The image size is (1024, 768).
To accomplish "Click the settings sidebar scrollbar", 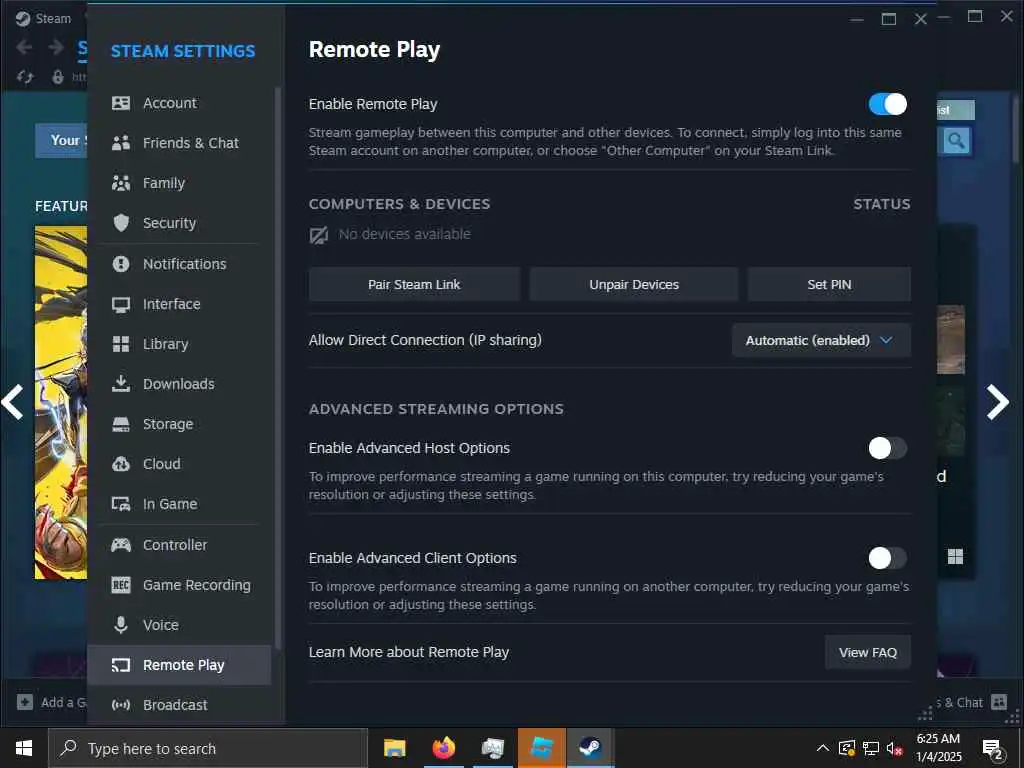I will click(278, 368).
